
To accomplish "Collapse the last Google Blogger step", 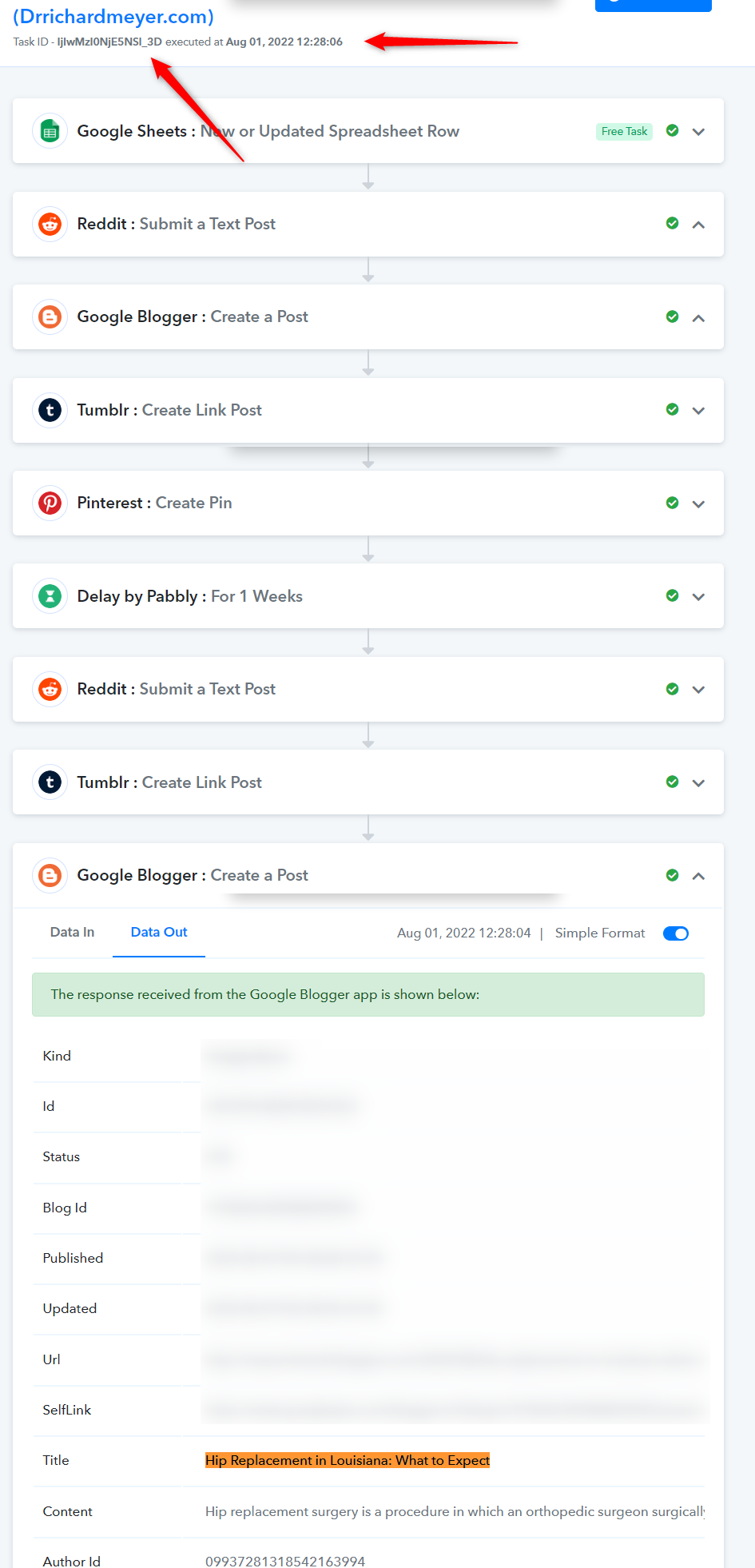I will (x=698, y=876).
